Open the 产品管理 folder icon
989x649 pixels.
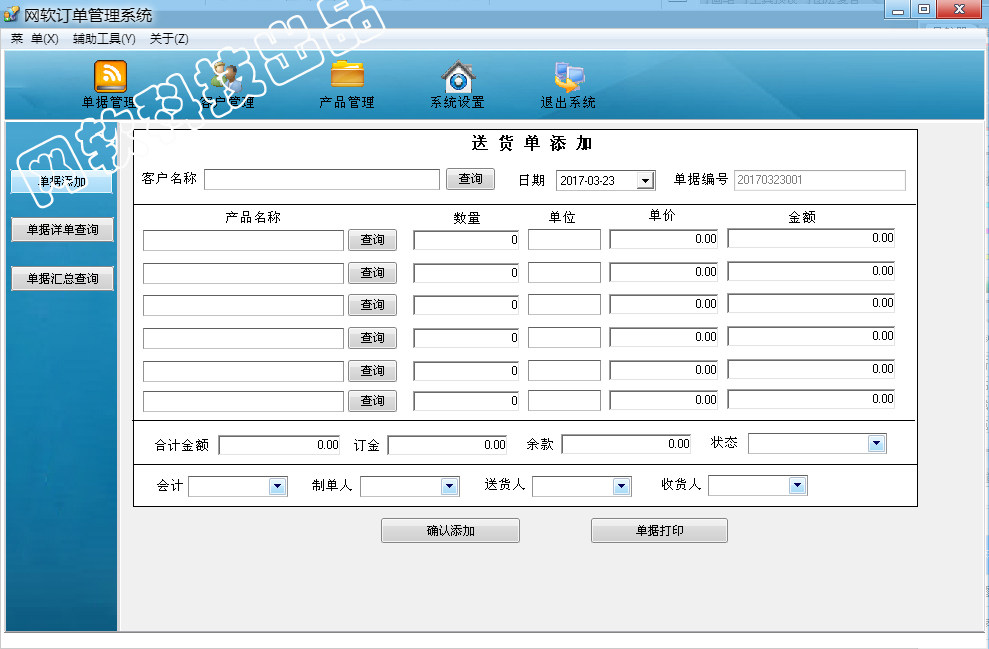click(x=347, y=76)
